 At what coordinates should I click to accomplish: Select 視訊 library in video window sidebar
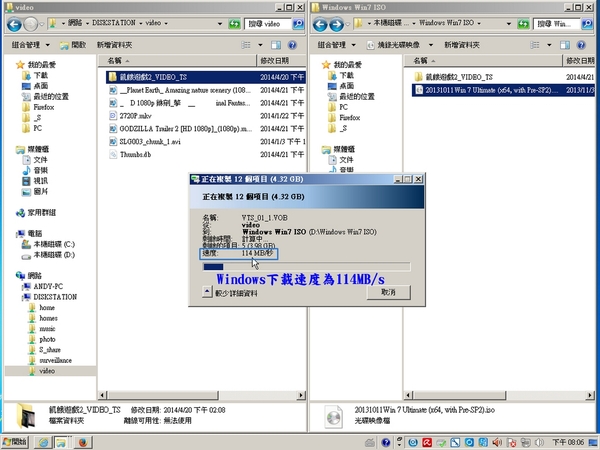click(x=35, y=181)
